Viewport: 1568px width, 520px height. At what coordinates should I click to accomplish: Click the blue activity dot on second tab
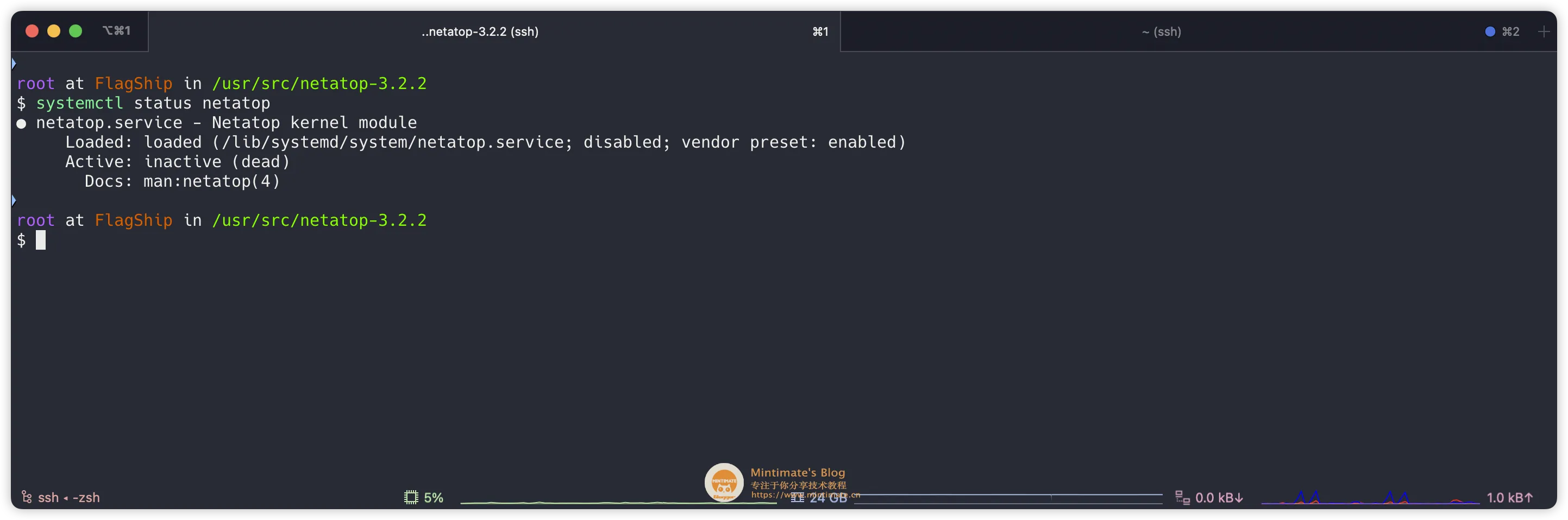pos(1489,31)
